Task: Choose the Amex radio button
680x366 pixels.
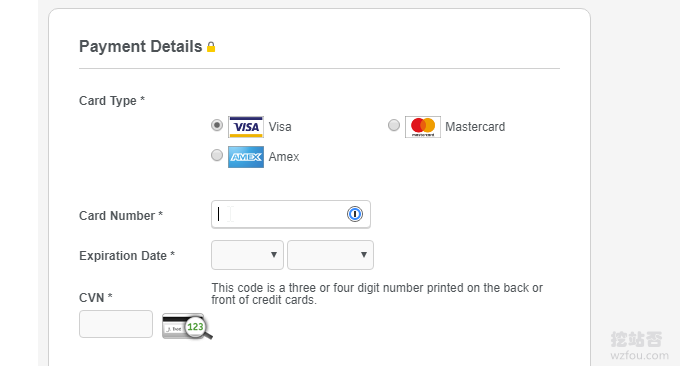Action: pos(217,155)
